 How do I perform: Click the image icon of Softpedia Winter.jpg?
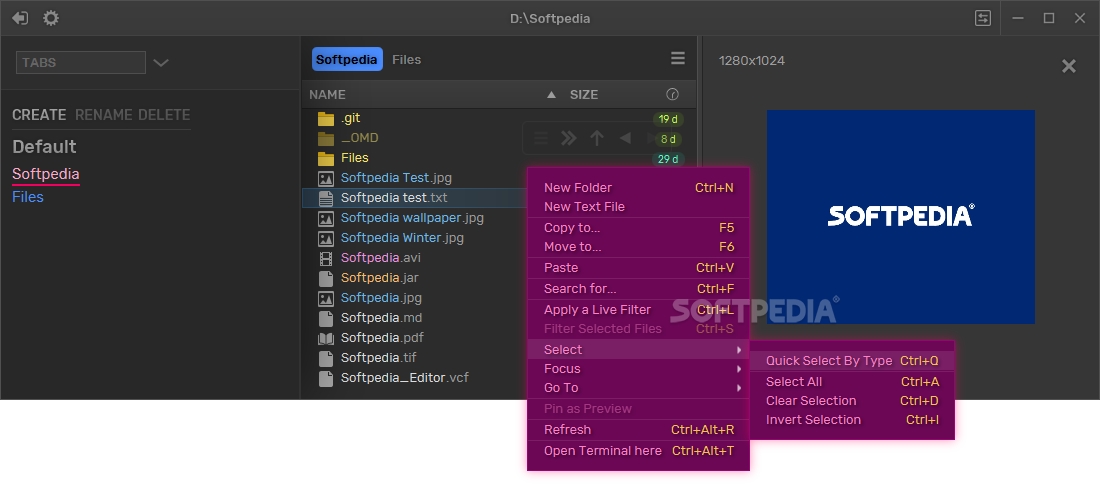[326, 238]
